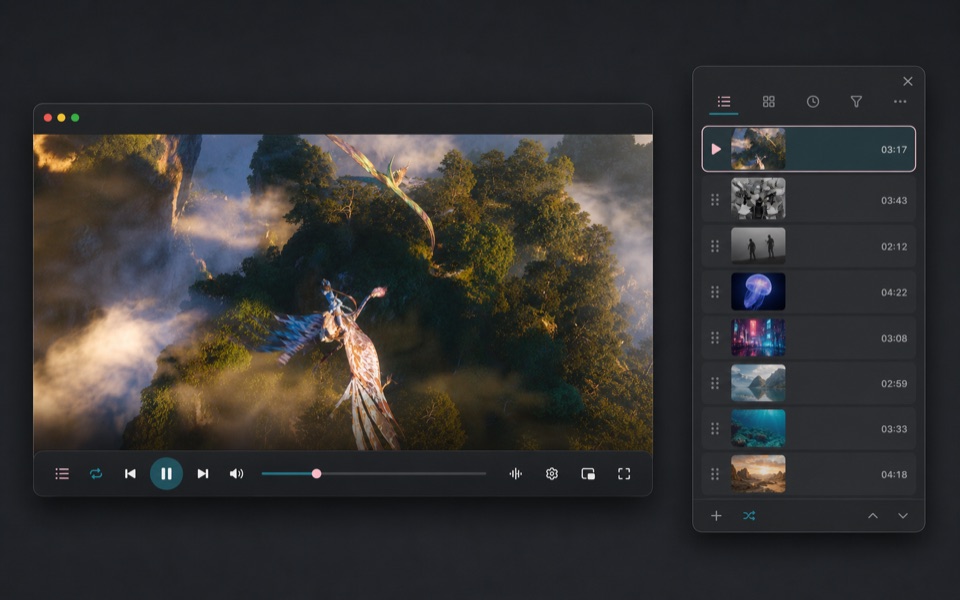Minimize the player window with yellow button

point(61,118)
